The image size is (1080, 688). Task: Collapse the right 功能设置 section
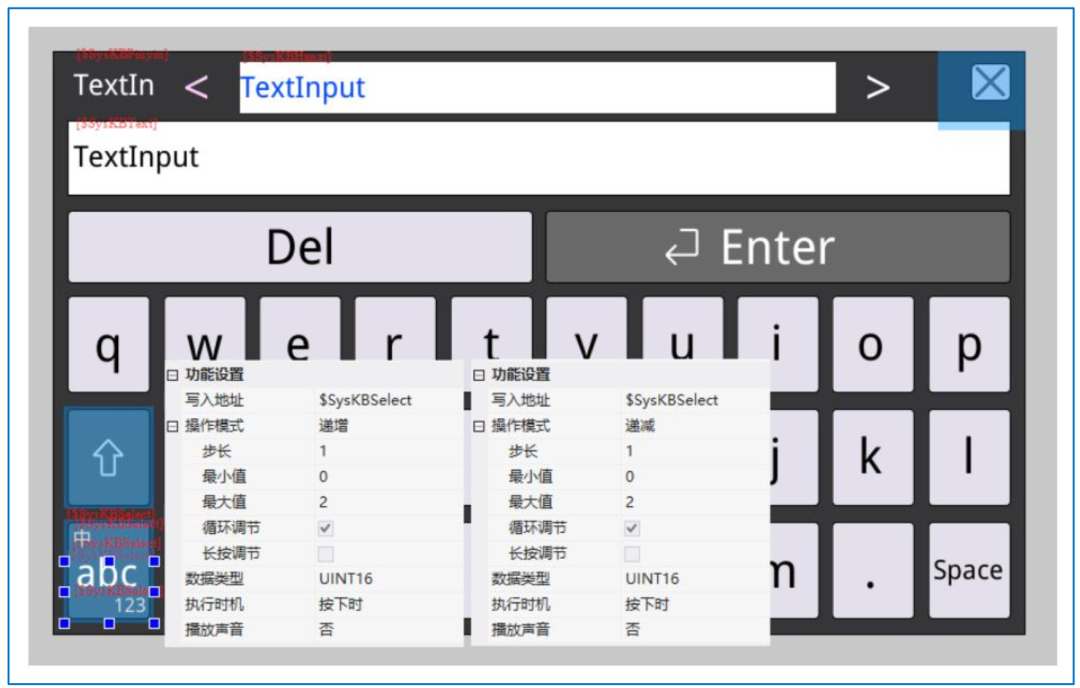point(480,377)
